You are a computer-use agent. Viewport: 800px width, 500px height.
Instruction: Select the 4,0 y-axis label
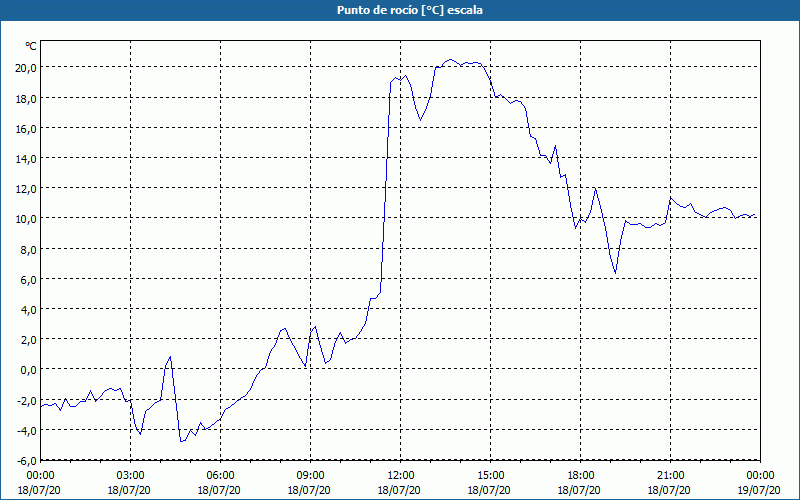[x=28, y=310]
